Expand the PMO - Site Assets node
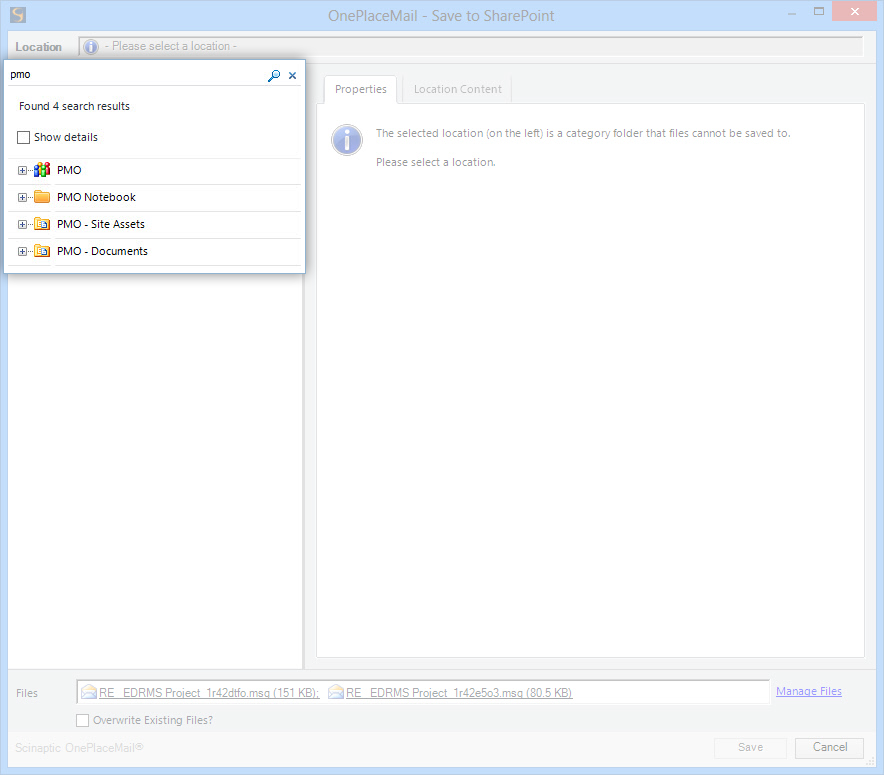The image size is (884, 775). (22, 224)
